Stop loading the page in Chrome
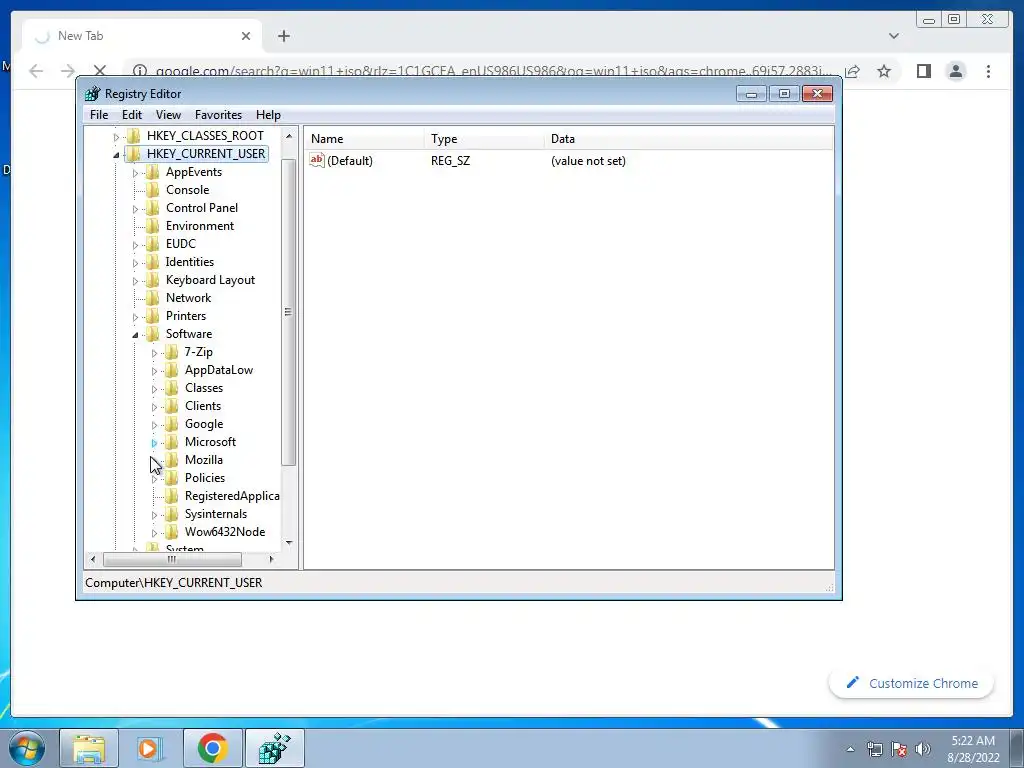Viewport: 1024px width, 768px height. tap(99, 71)
